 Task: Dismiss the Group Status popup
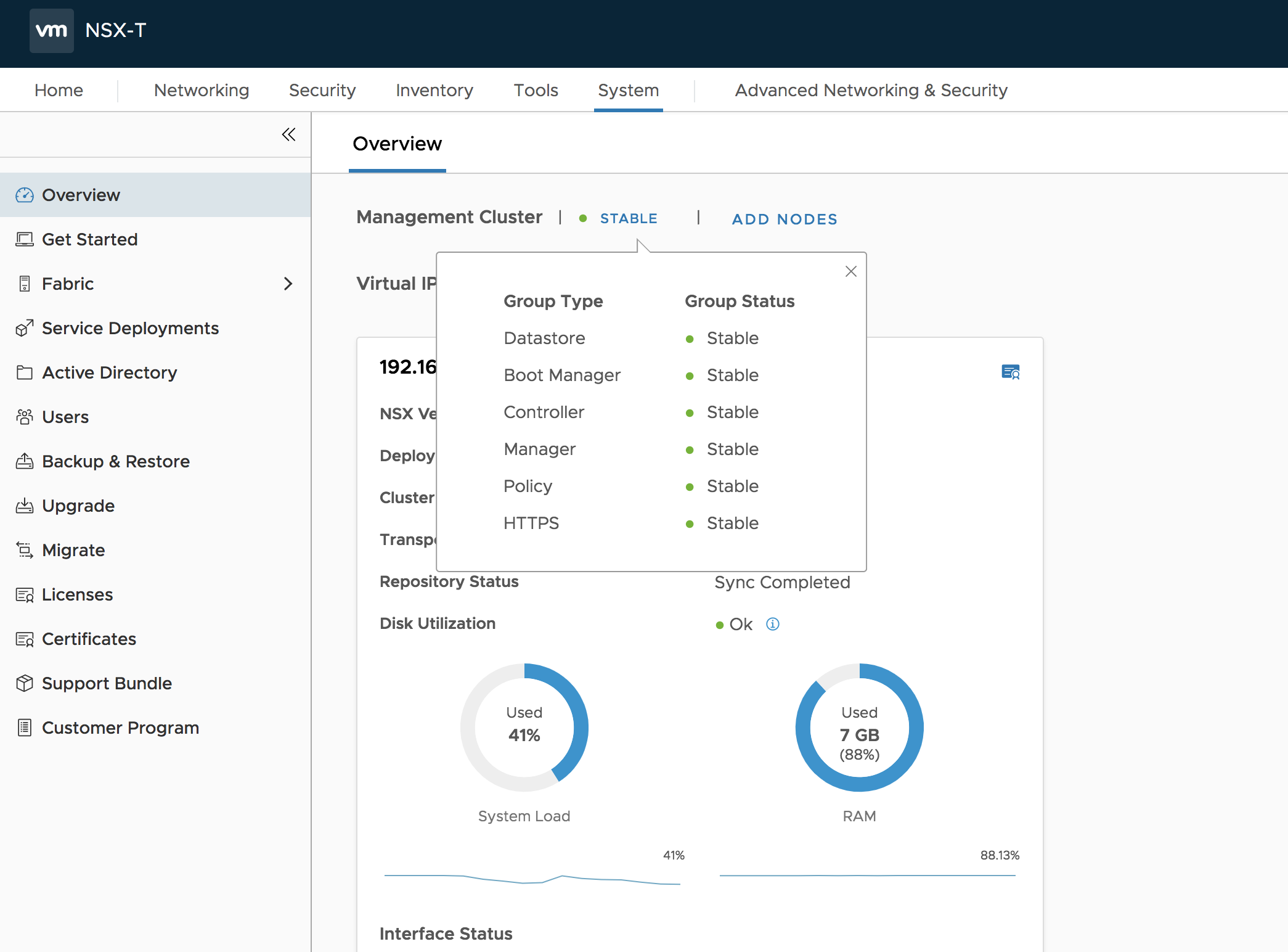click(851, 271)
